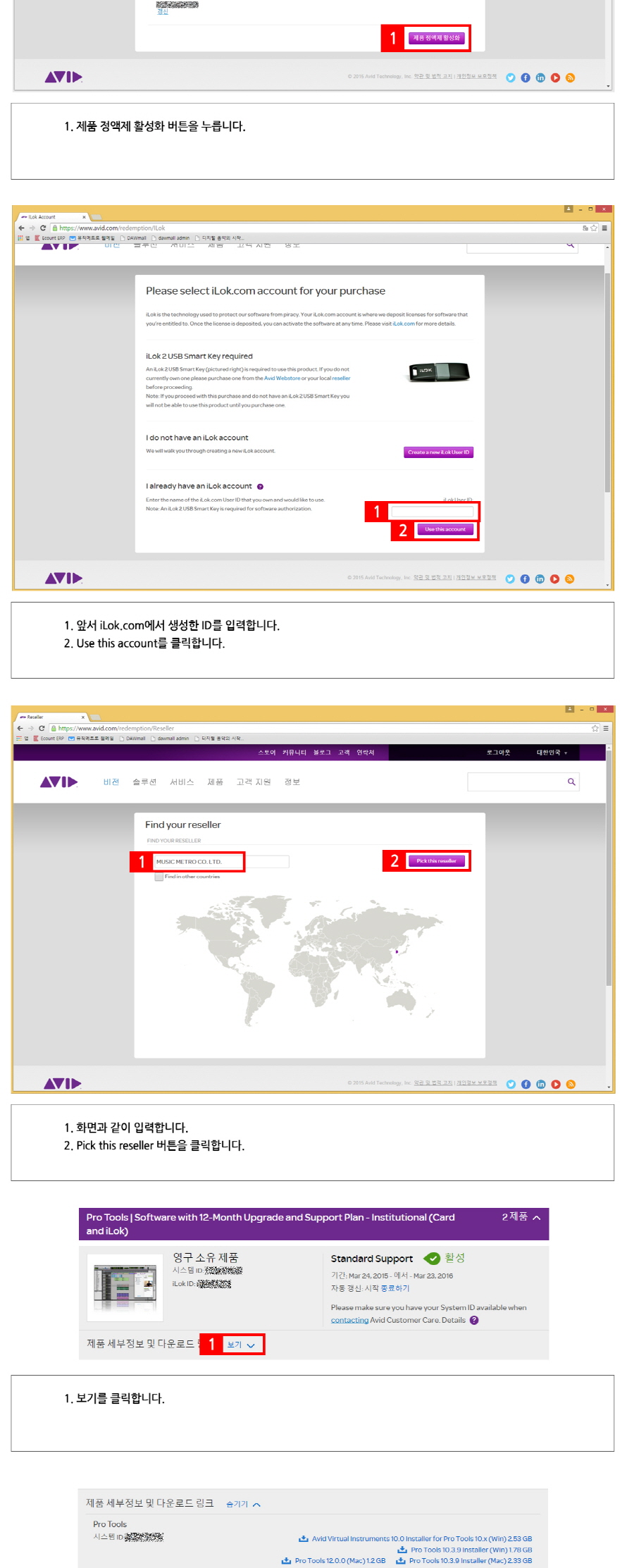The image size is (627, 1568).
Task: Download Pro Tools 10.3.9 Installer (Win)
Action: click(x=465, y=1550)
